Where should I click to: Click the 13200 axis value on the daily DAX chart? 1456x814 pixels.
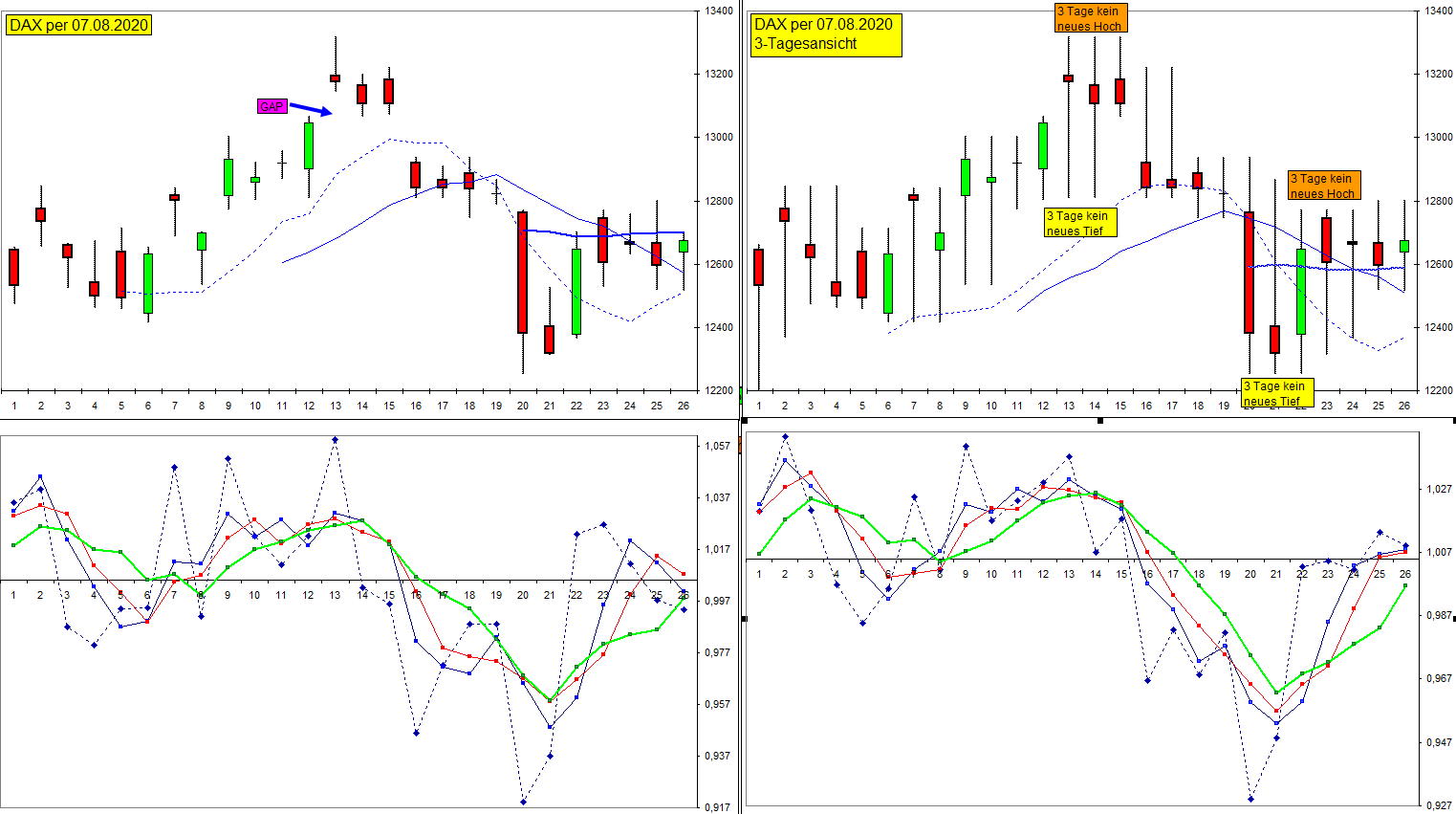point(720,75)
